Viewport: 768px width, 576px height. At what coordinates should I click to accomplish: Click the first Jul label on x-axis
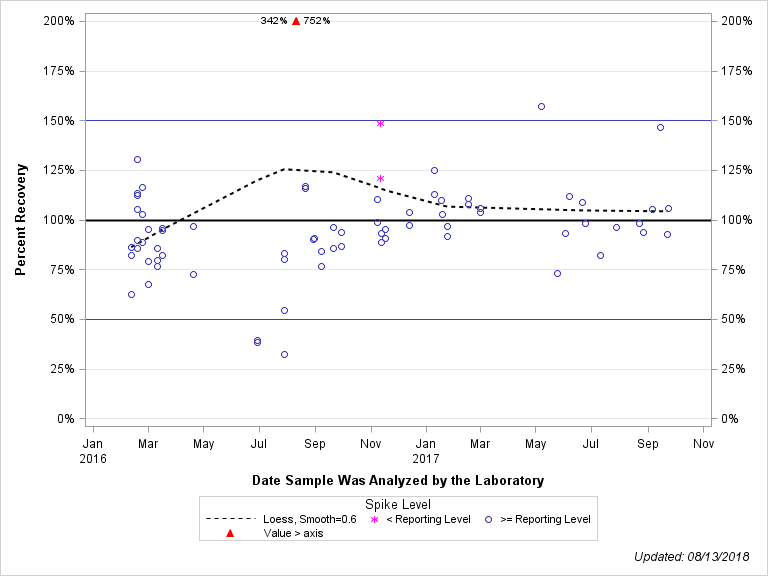click(259, 444)
